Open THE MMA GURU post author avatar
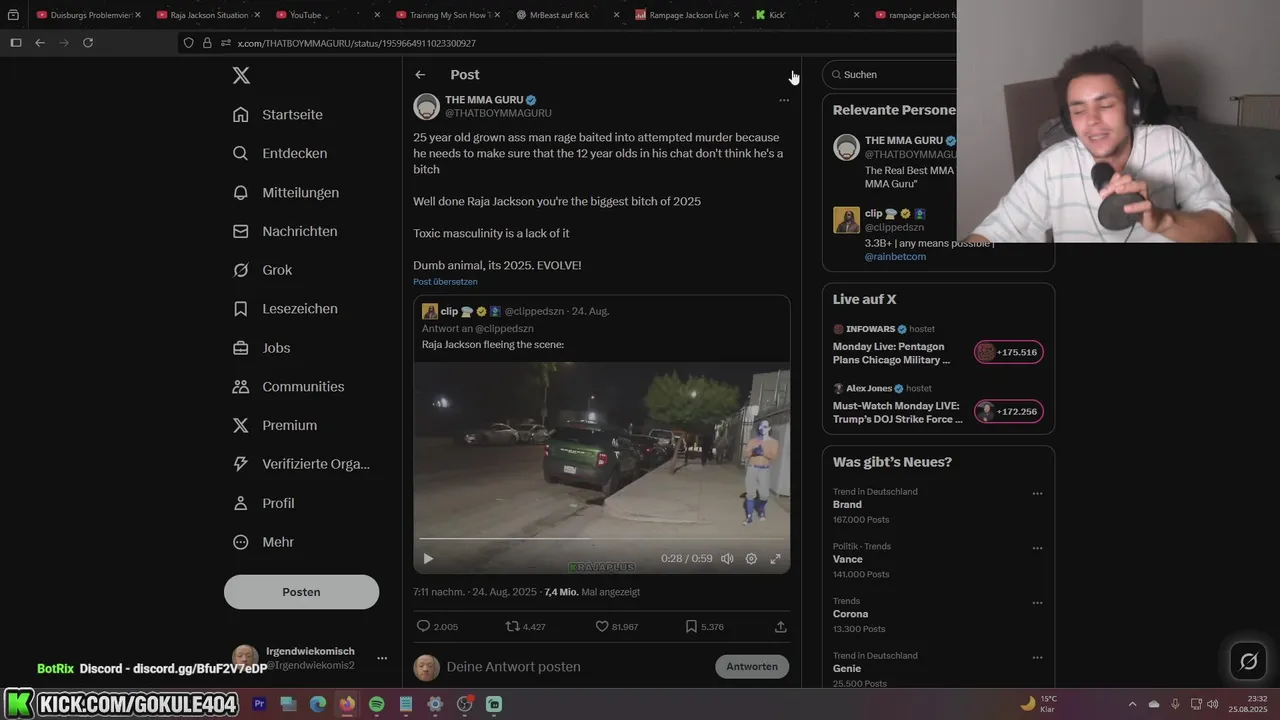The width and height of the screenshot is (1280, 720). click(x=427, y=106)
